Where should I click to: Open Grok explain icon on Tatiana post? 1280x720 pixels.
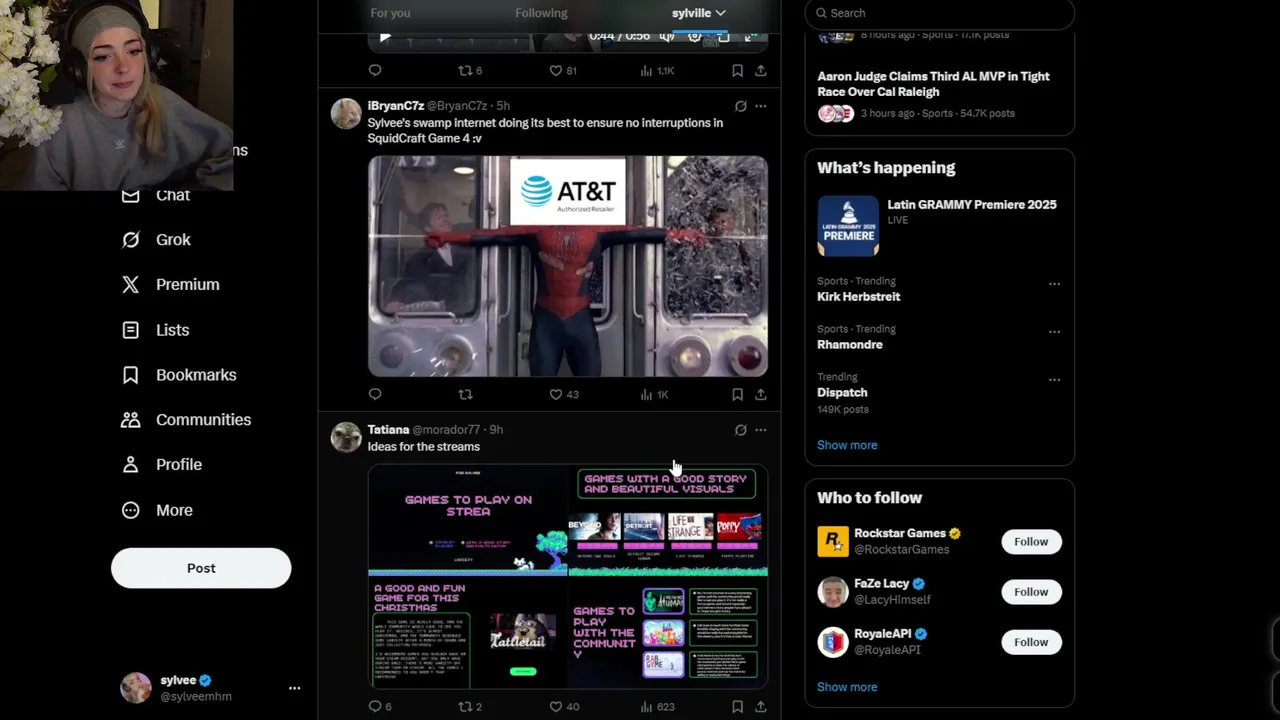point(740,430)
